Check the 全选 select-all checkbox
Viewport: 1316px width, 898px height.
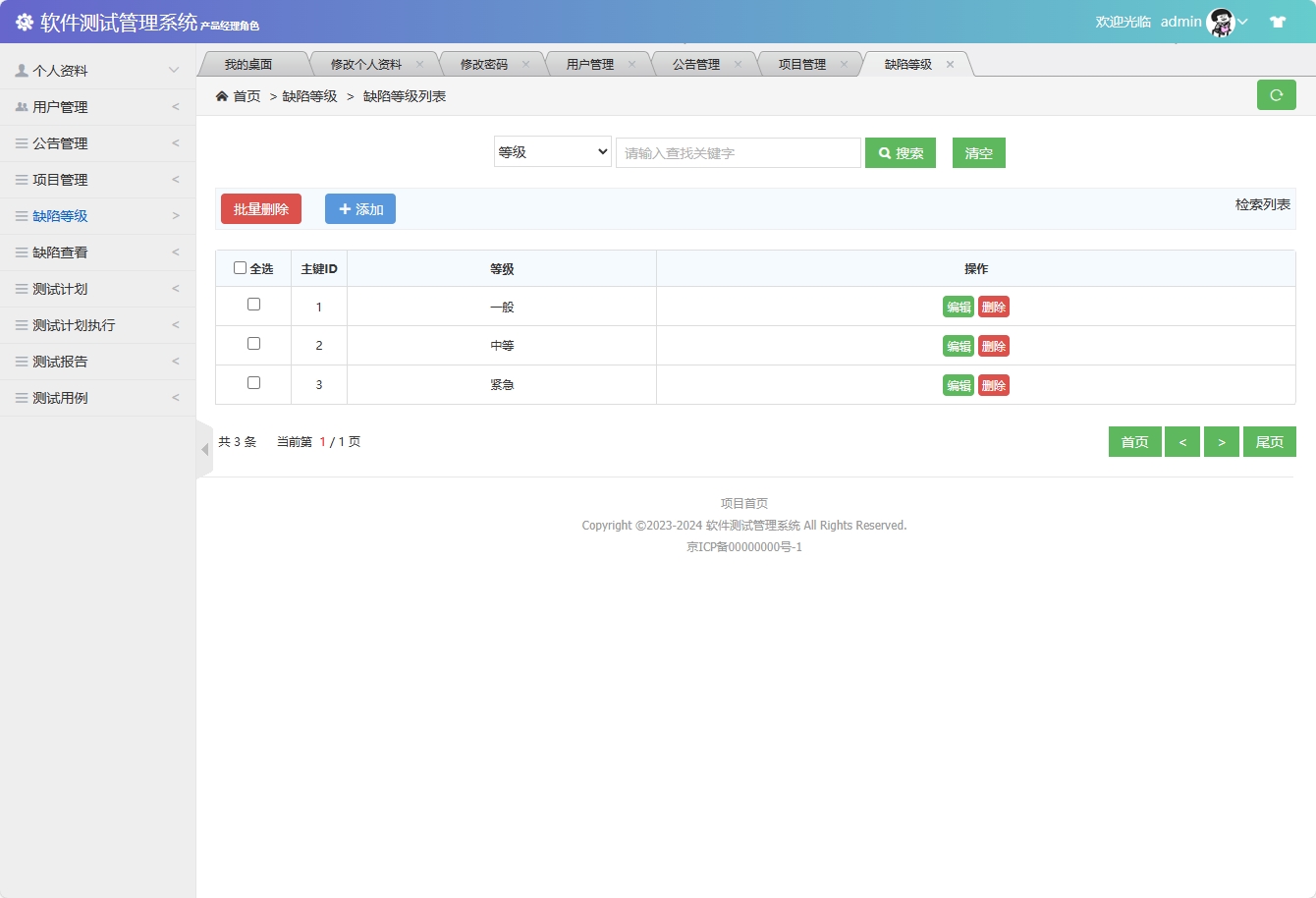pos(240,267)
